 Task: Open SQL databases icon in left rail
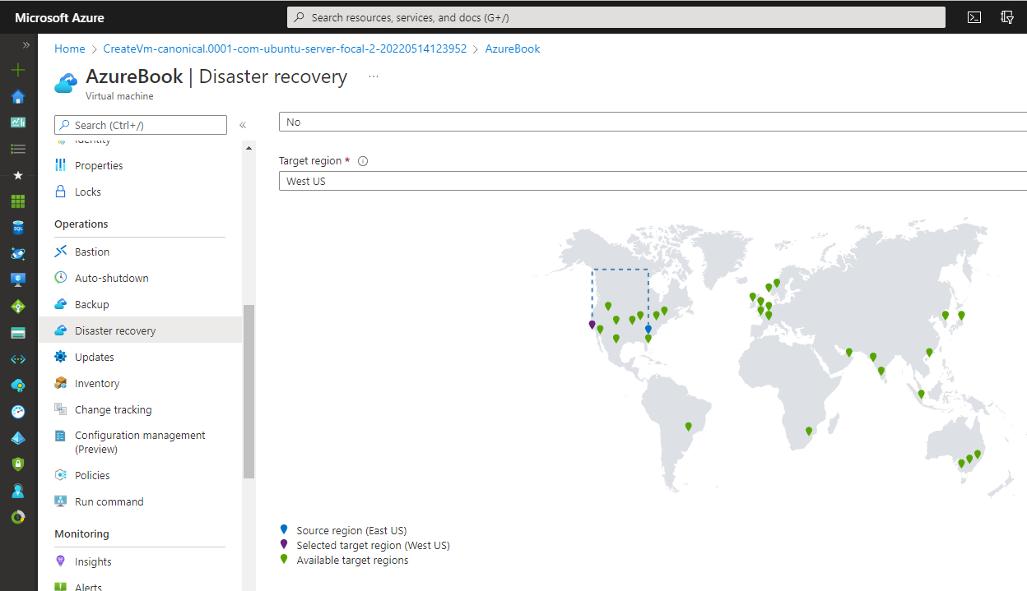coord(18,227)
